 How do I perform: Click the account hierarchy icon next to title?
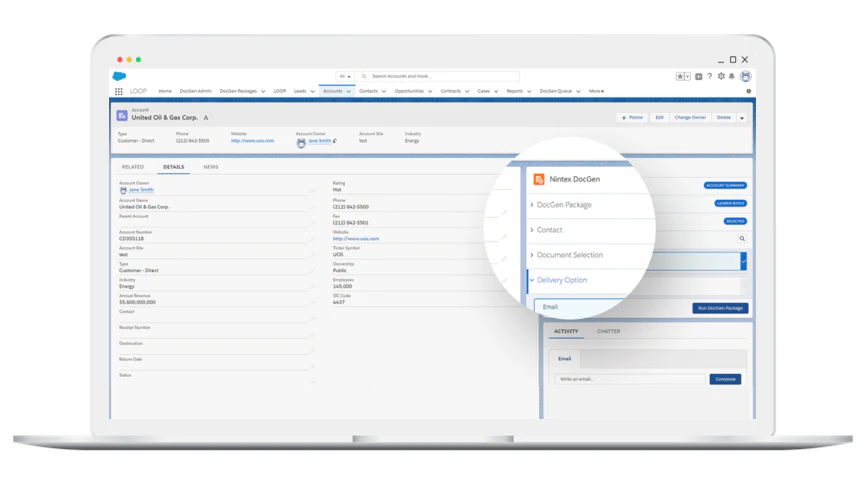coord(206,117)
